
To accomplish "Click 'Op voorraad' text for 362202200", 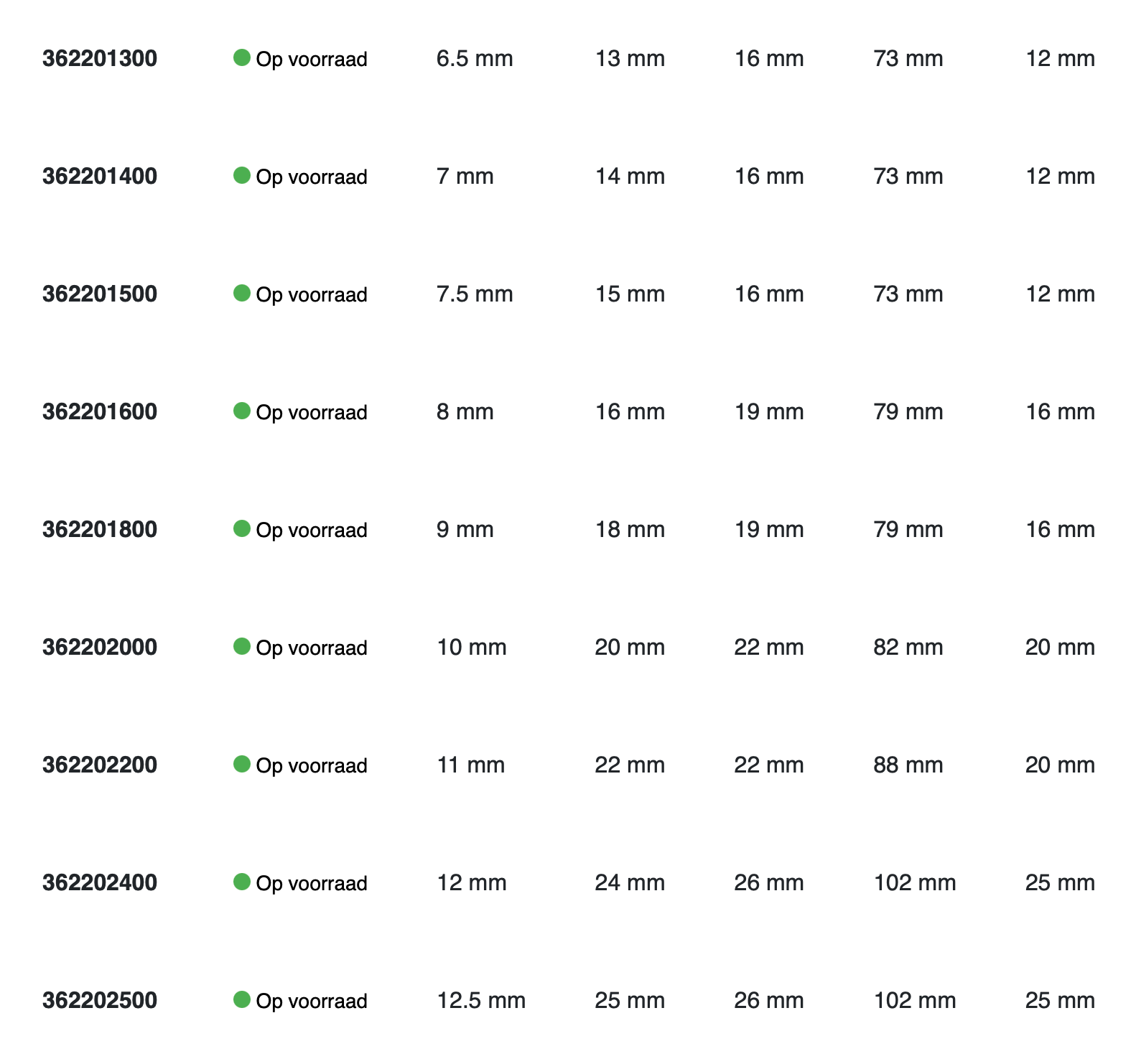I will tap(312, 765).
